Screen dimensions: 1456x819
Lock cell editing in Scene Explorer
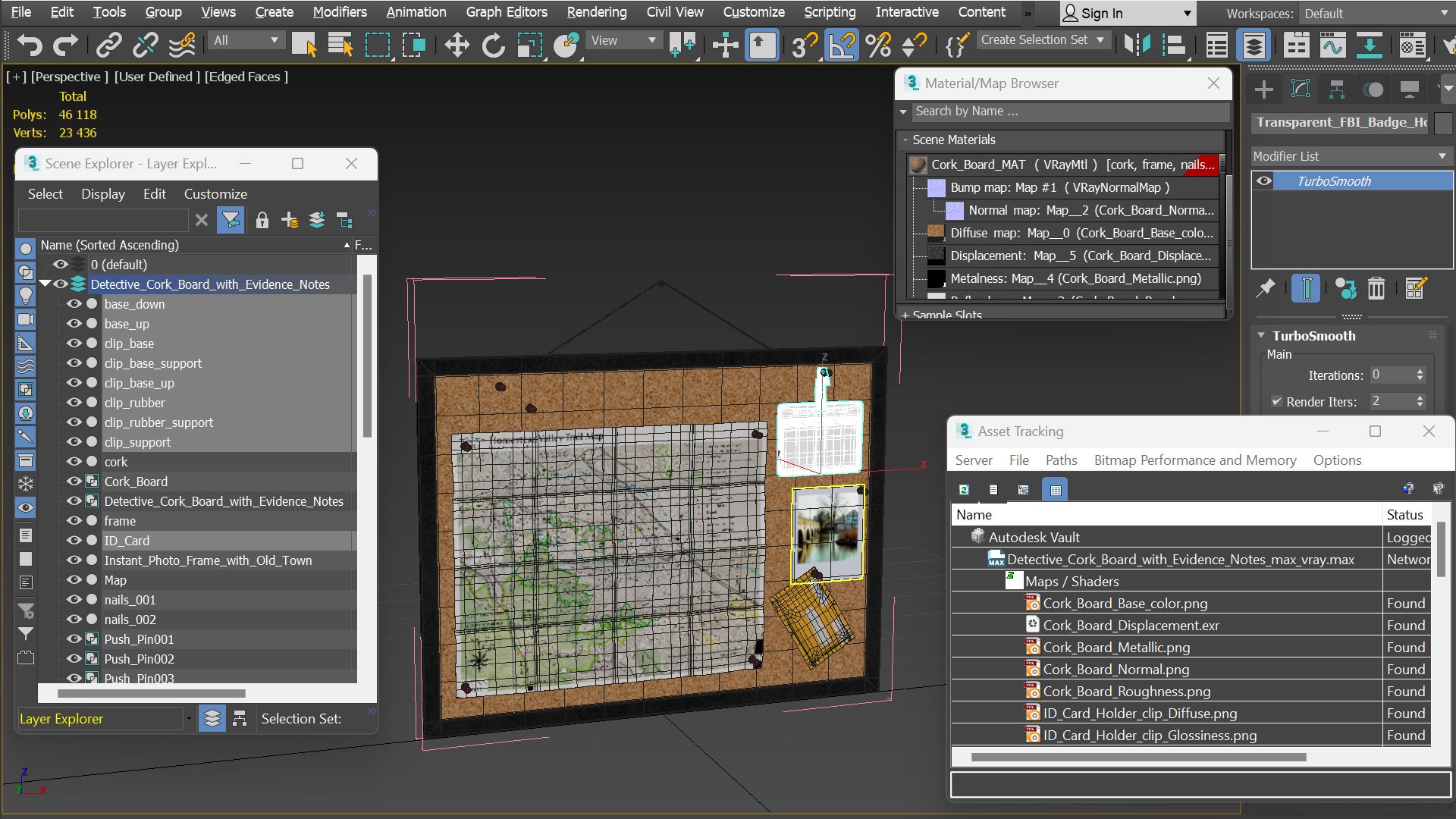click(x=262, y=220)
